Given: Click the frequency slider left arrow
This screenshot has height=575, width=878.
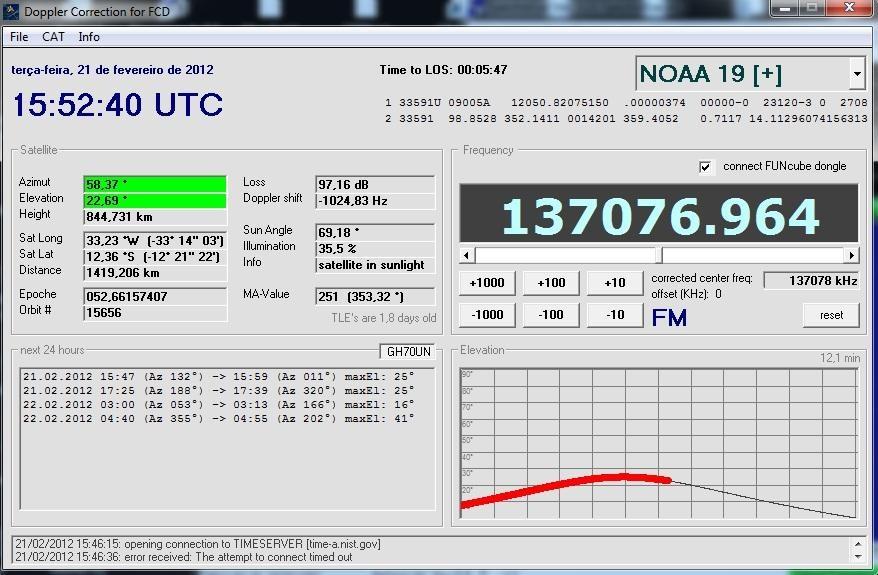Looking at the screenshot, I should click(466, 255).
